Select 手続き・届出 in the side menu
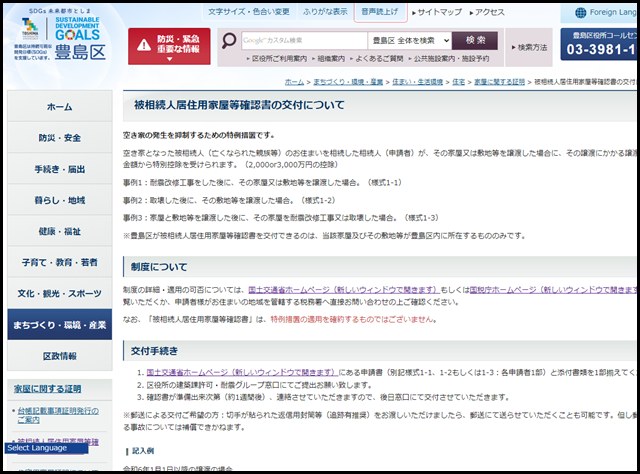Viewport: 640px width, 474px height. point(60,169)
